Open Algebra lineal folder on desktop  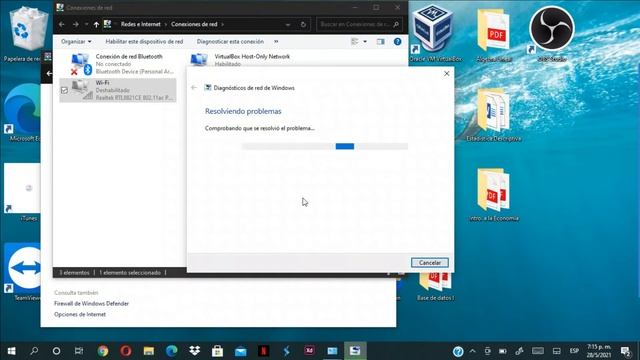click(x=494, y=35)
